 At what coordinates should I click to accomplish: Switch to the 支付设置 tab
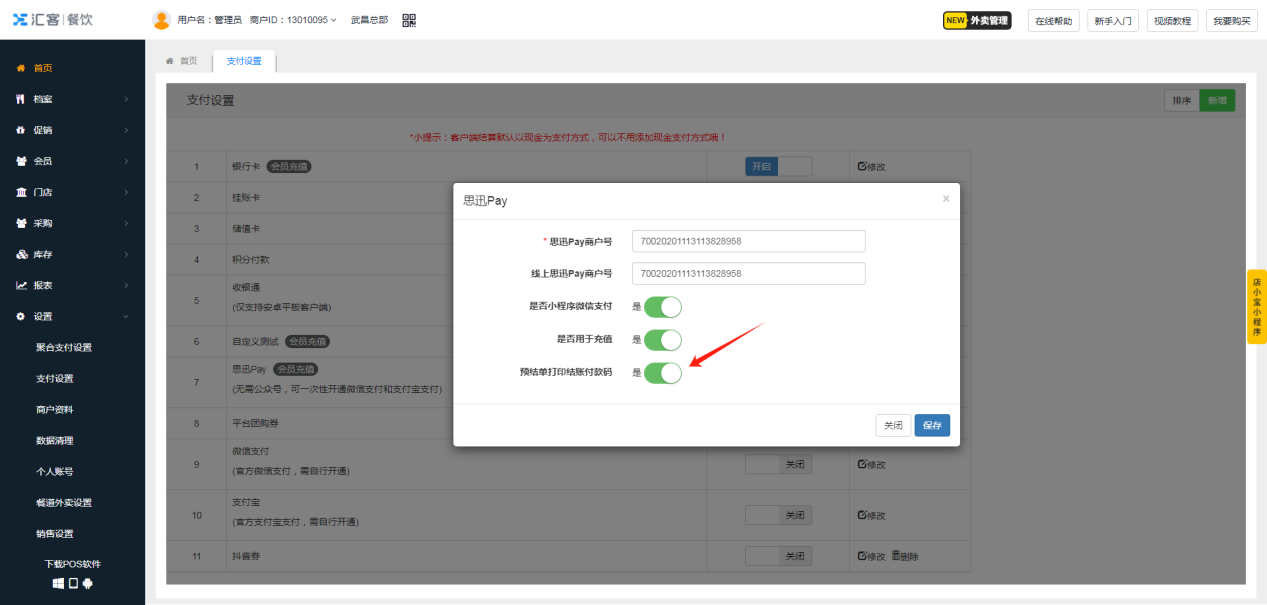[245, 60]
